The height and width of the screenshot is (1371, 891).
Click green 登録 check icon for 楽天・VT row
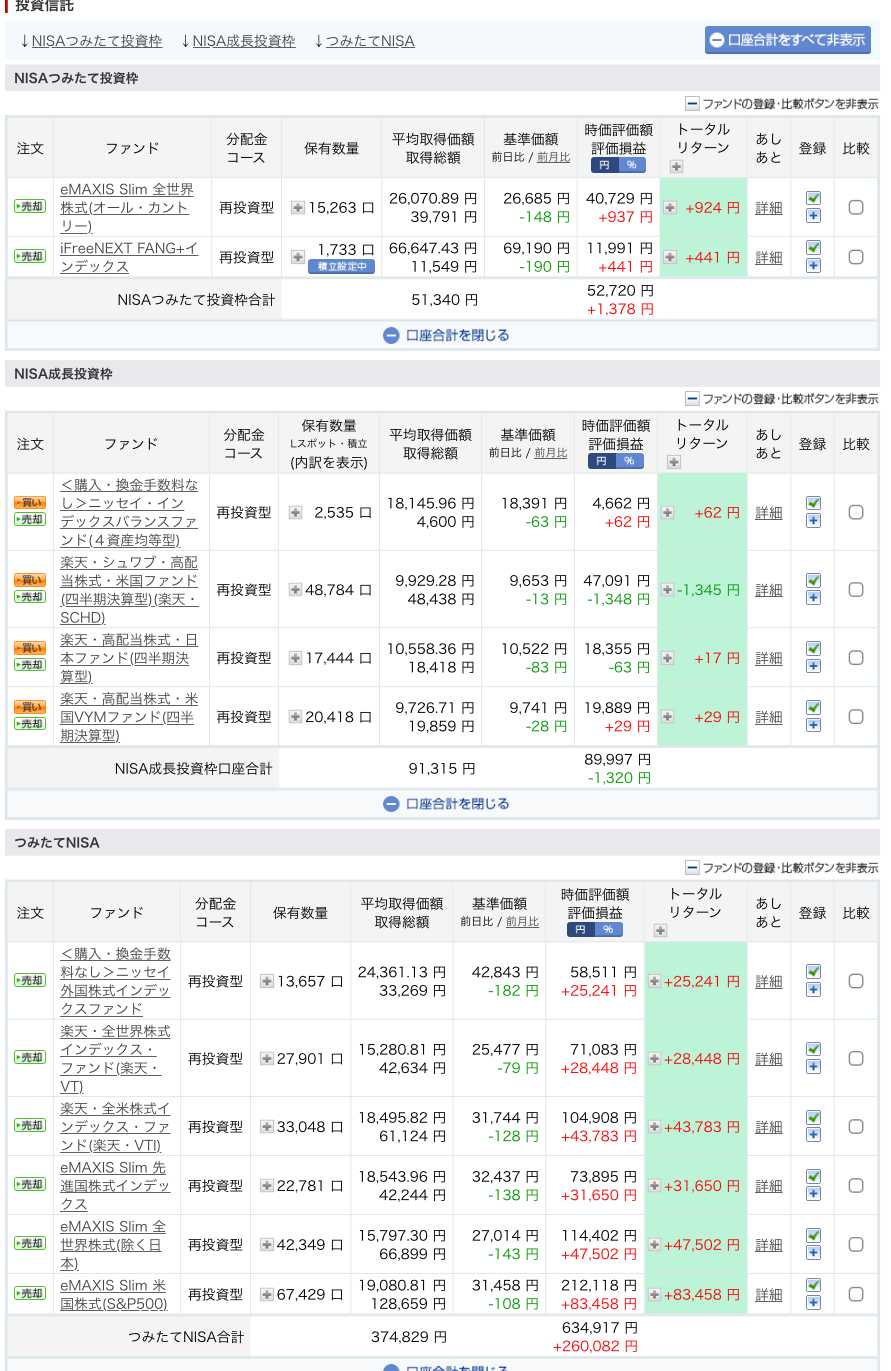(x=813, y=1049)
